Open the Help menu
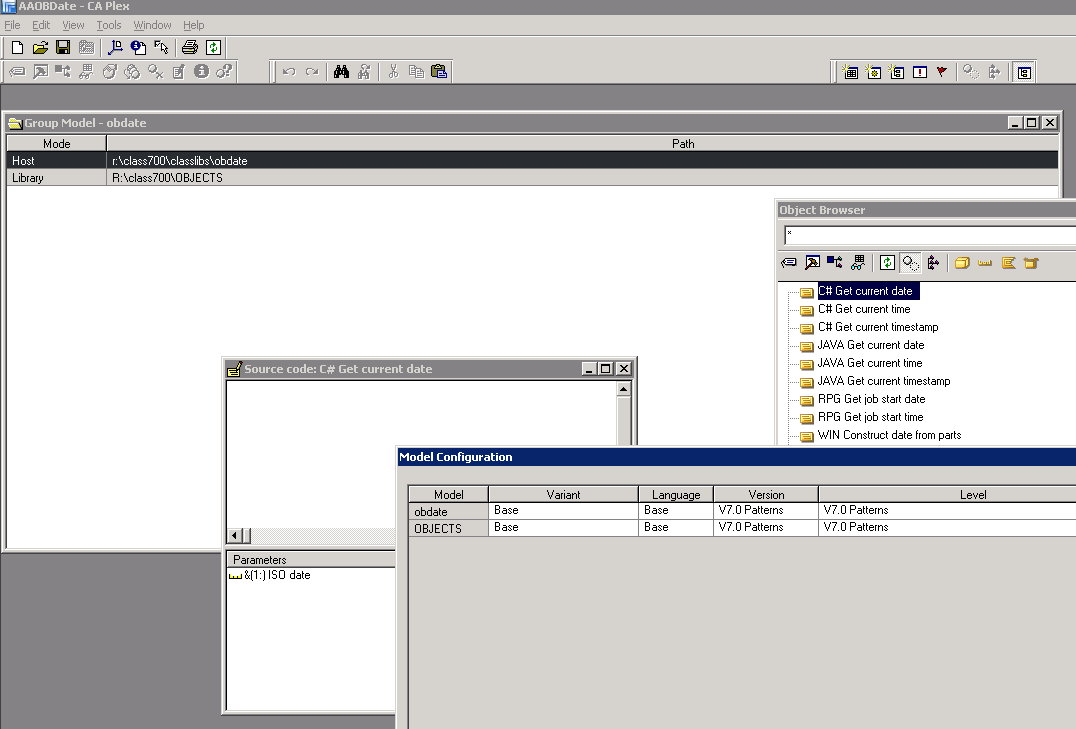Viewport: 1076px width, 729px height. point(194,25)
